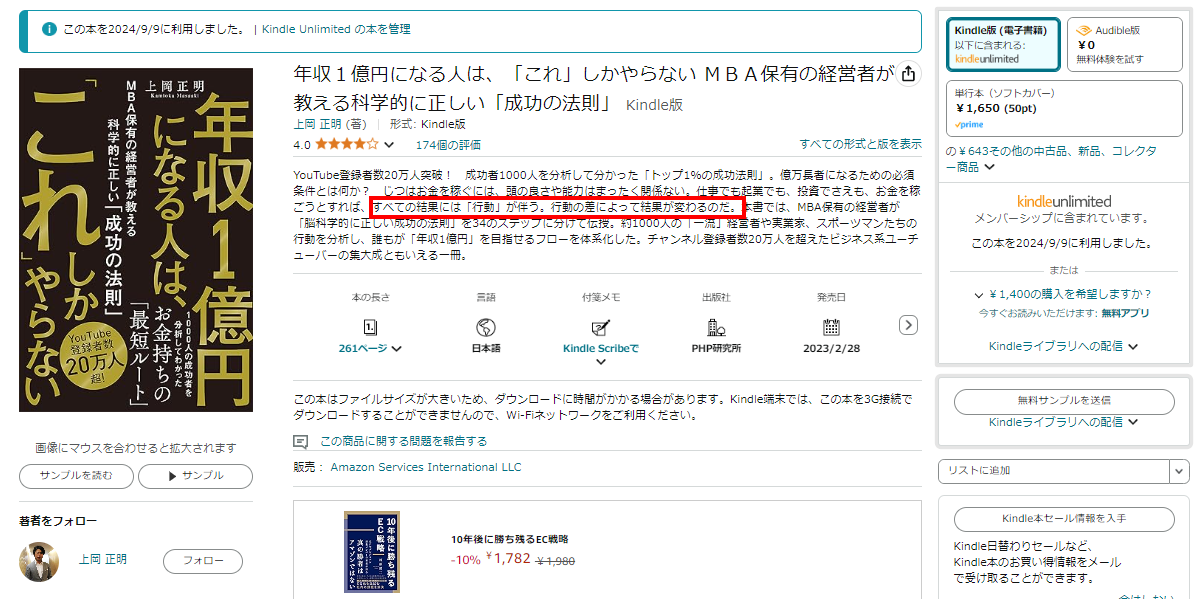Click the next arrow in the details carousel

click(x=908, y=324)
